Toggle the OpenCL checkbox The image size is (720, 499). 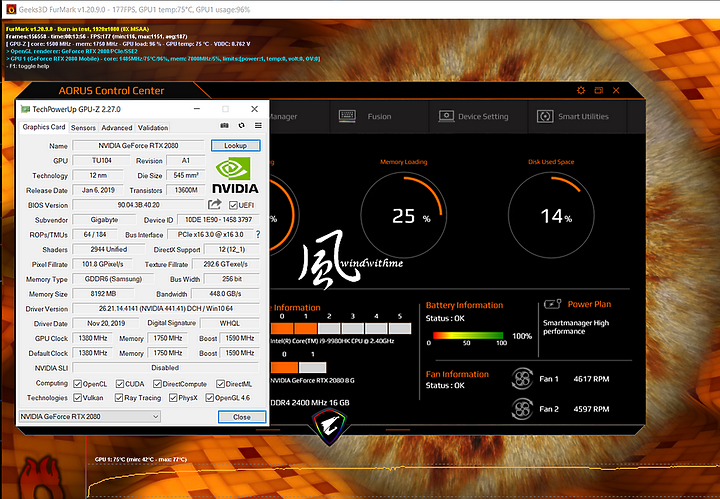tap(78, 384)
